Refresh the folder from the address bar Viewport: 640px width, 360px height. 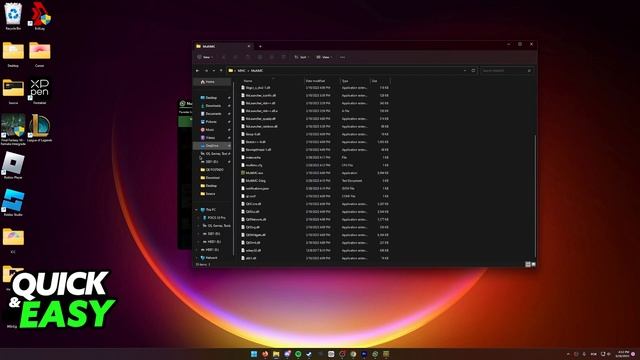(x=473, y=71)
